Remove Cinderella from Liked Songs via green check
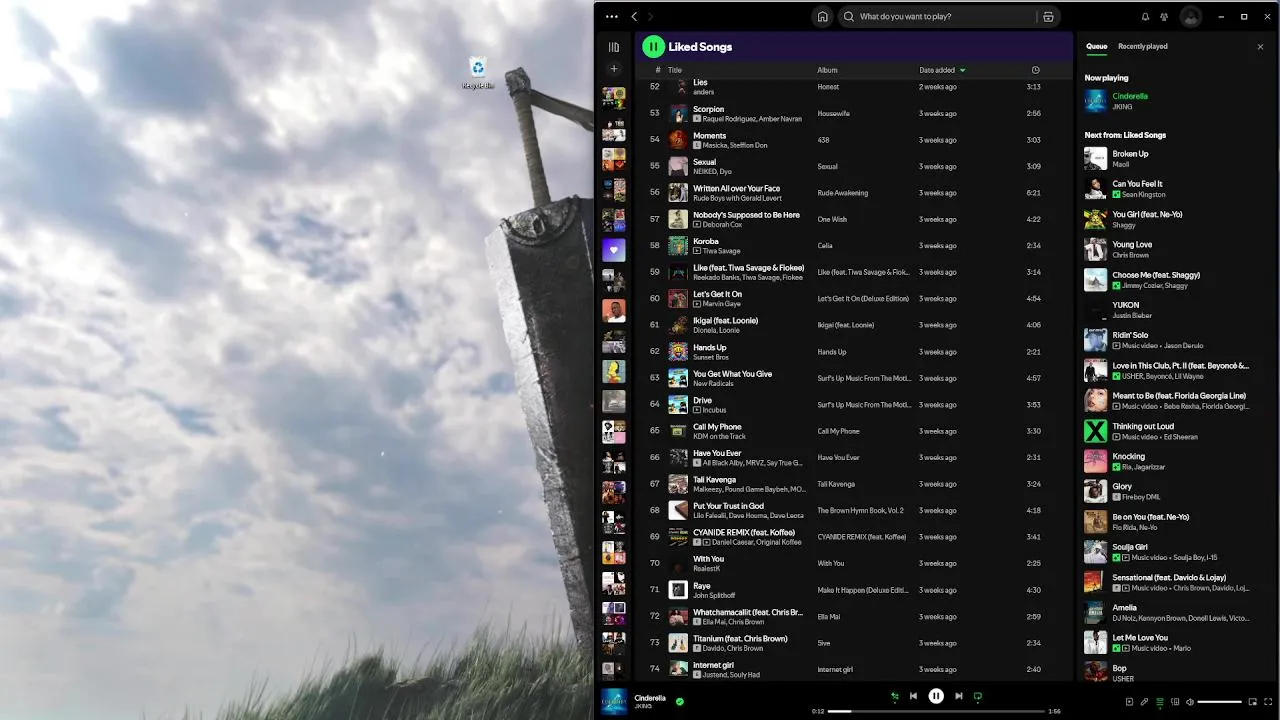1280x720 pixels. click(680, 702)
